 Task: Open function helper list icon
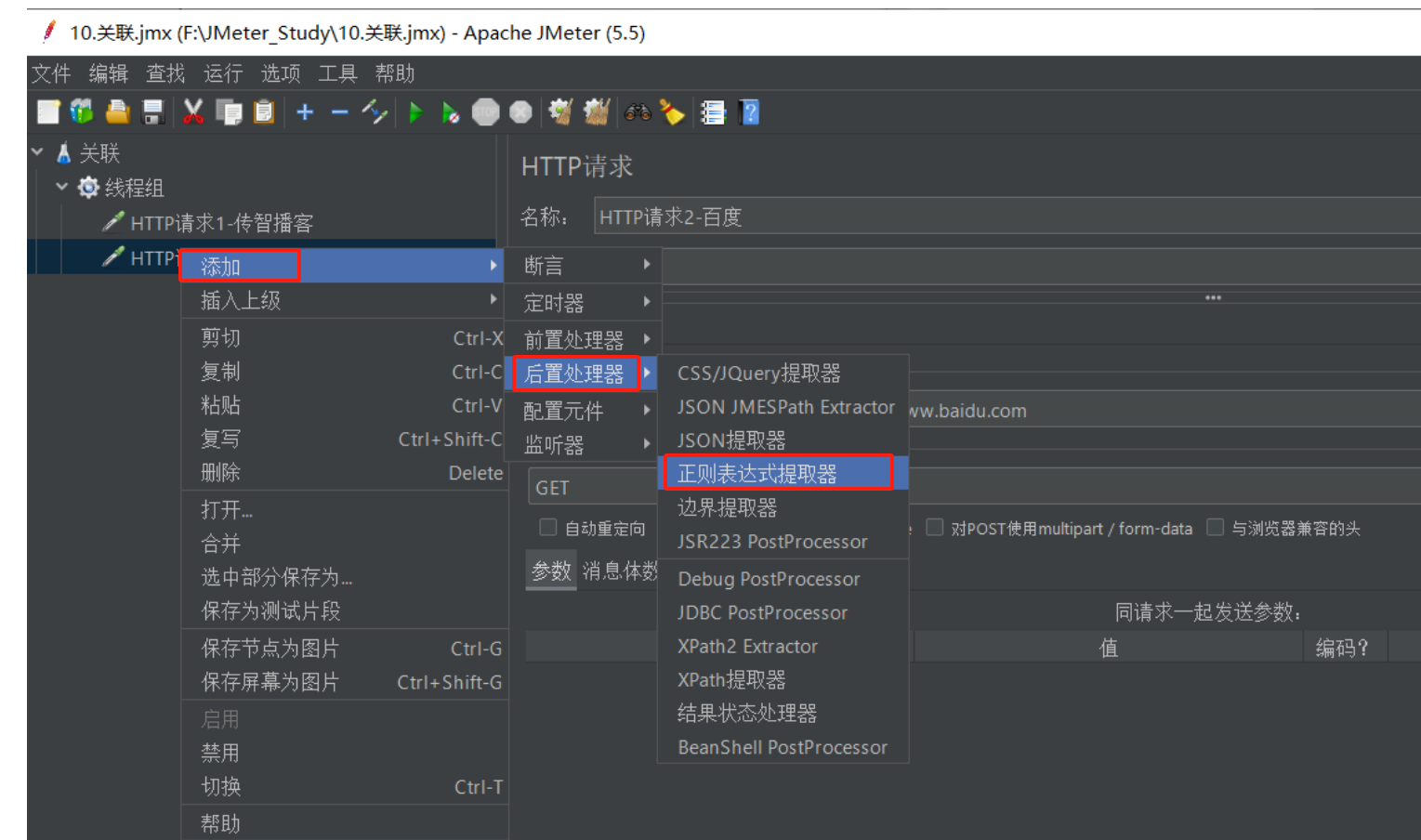(713, 112)
